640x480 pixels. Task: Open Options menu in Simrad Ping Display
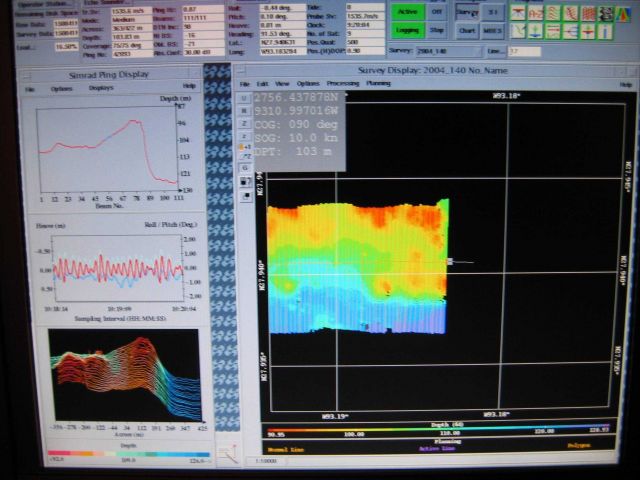62,89
